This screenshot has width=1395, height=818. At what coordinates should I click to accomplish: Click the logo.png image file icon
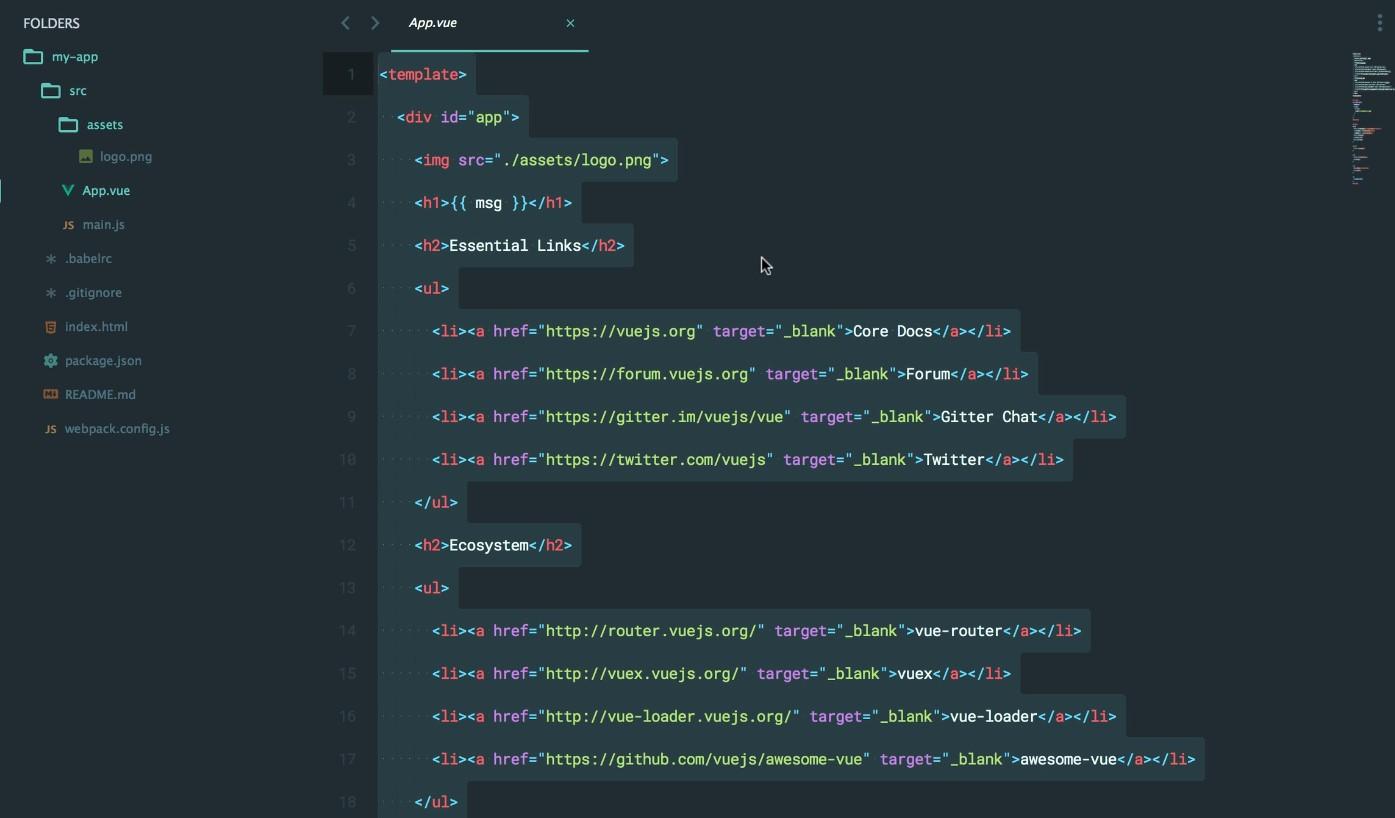pyautogui.click(x=86, y=157)
